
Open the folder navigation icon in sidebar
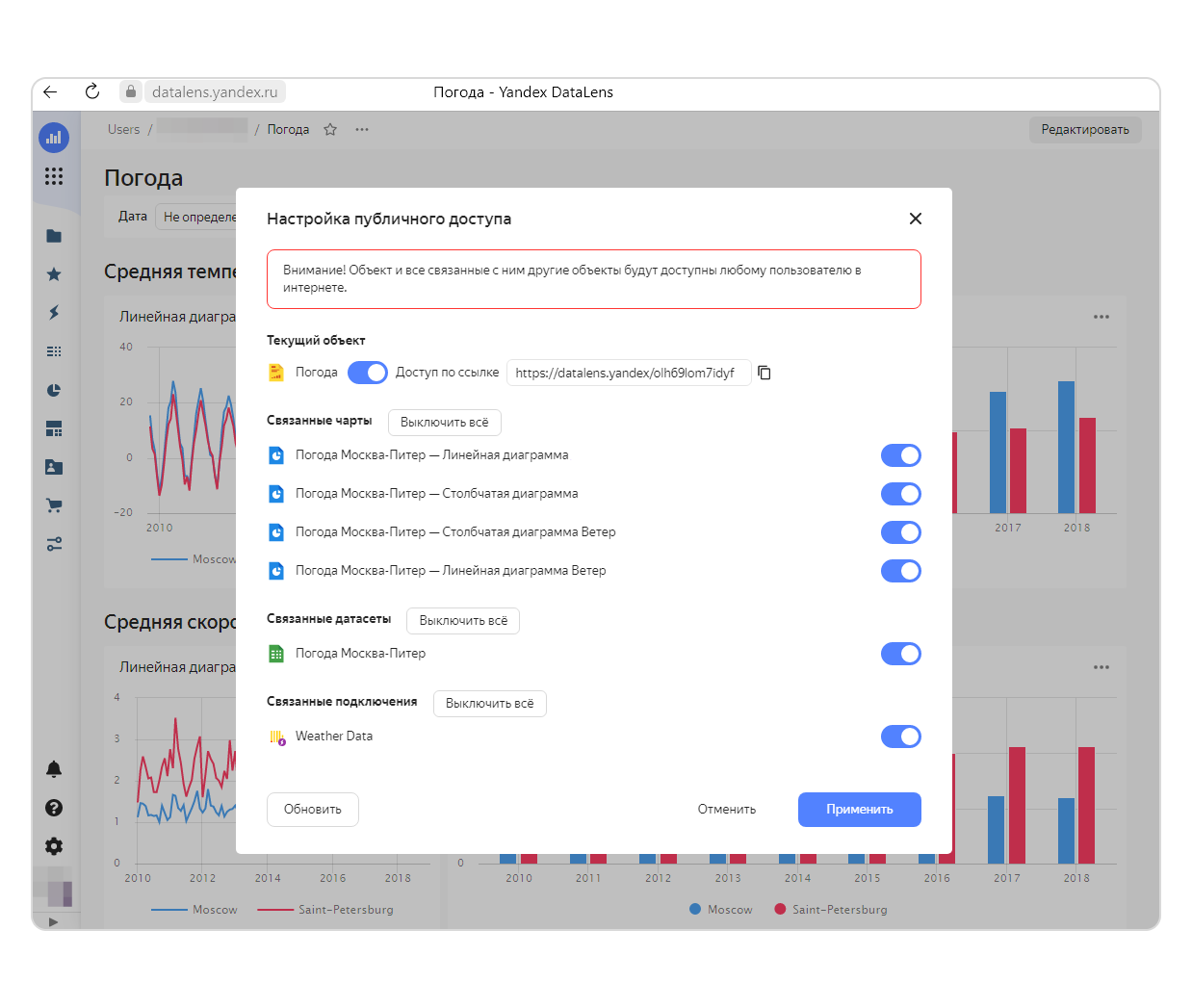pos(54,236)
